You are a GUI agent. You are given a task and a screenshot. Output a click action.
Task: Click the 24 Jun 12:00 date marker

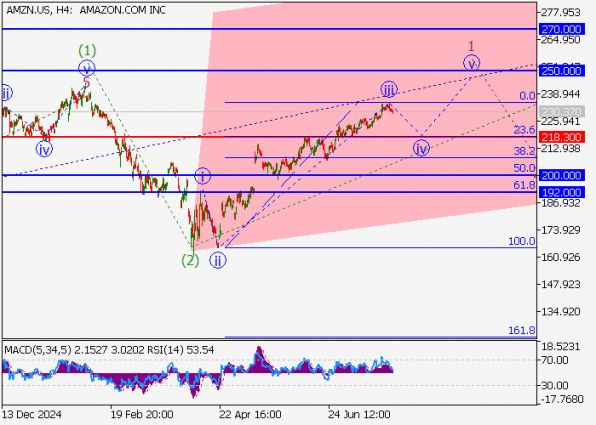pos(359,414)
